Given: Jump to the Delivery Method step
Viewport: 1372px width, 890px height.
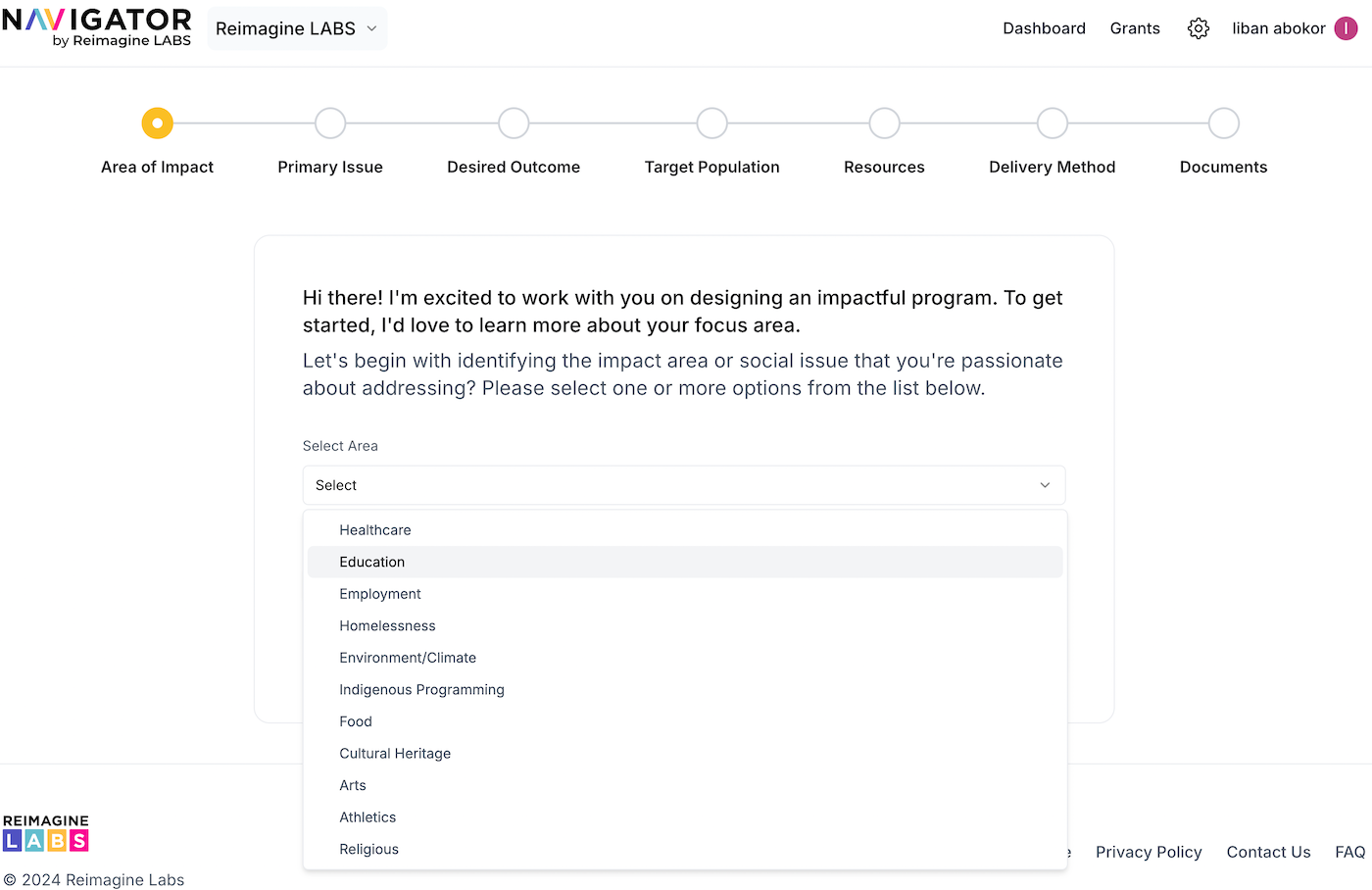Looking at the screenshot, I should pyautogui.click(x=1053, y=124).
